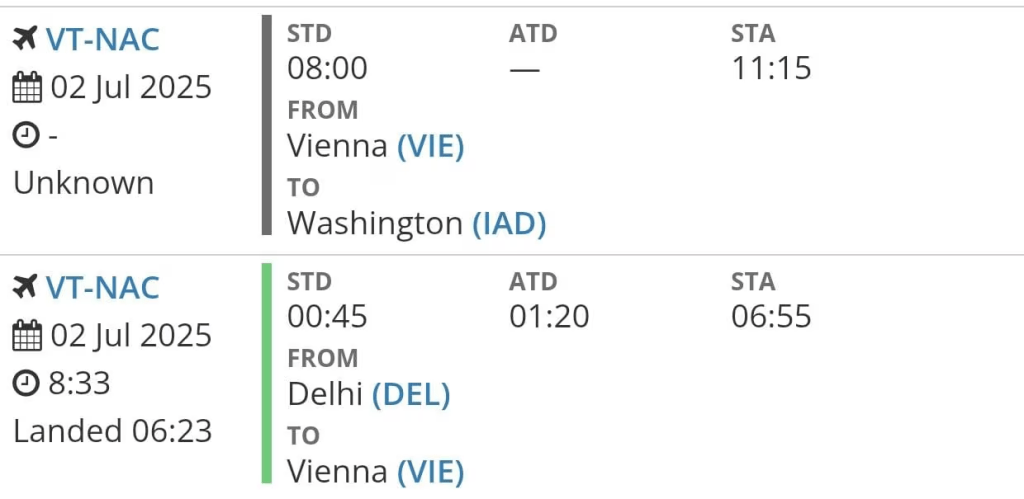
Task: Click the STA time 11:15
Action: coord(771,68)
